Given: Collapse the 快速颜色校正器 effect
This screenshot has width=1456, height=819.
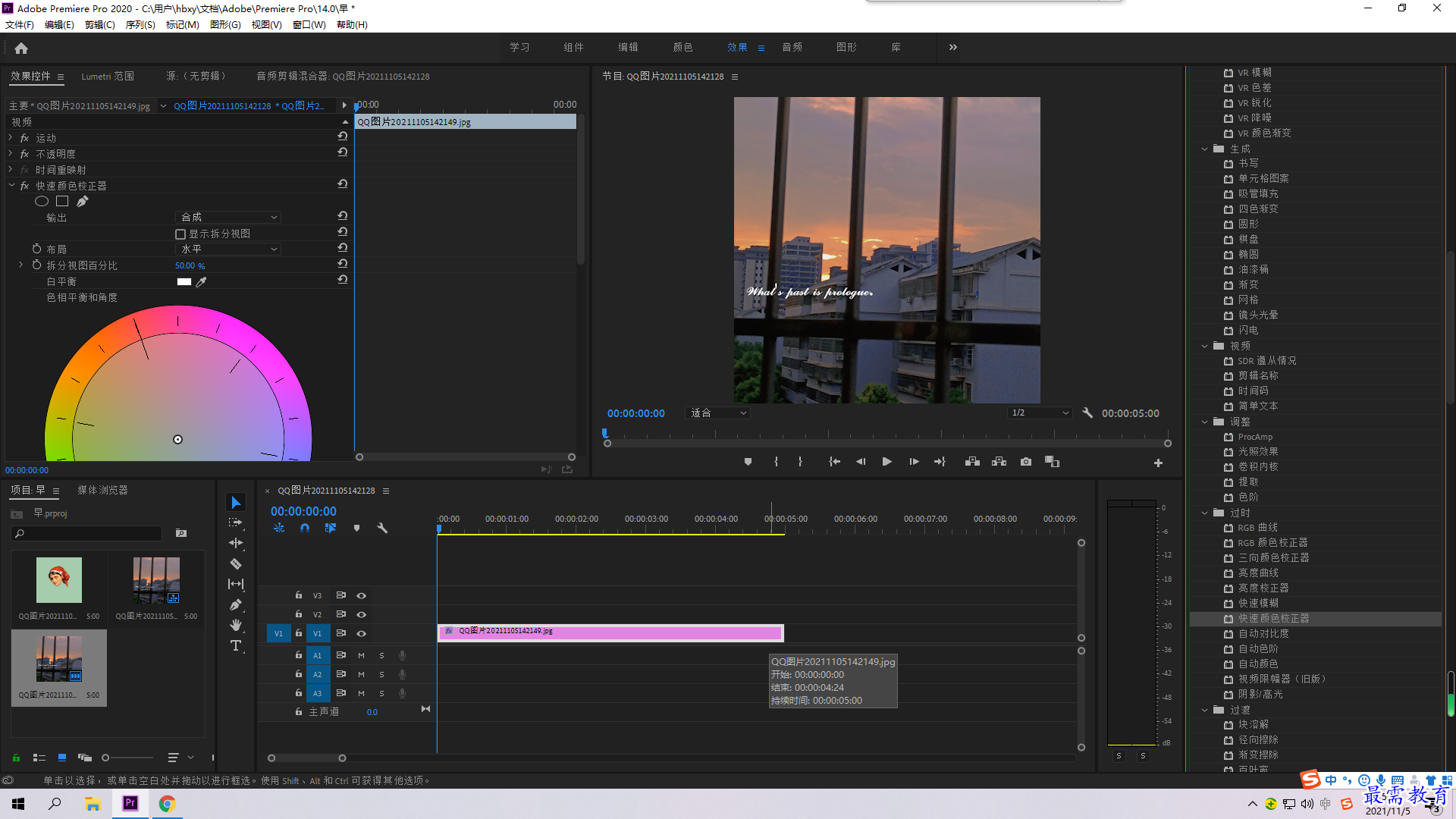Looking at the screenshot, I should [x=11, y=186].
